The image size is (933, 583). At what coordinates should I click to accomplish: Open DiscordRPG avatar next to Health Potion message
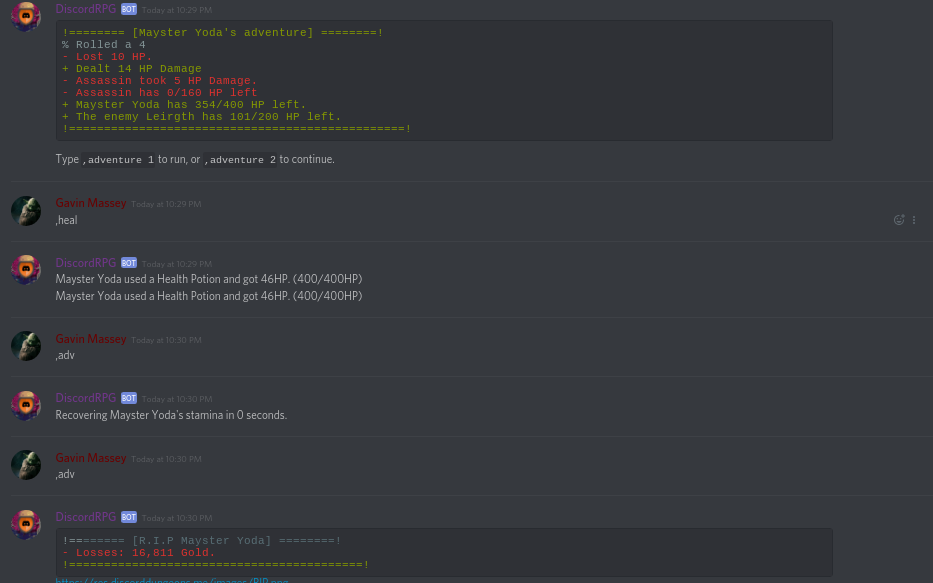26,269
